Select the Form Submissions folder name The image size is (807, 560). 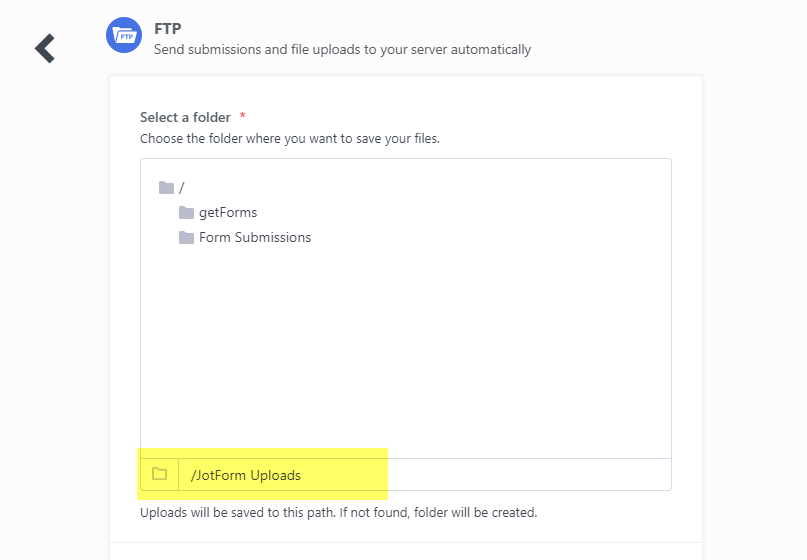[x=255, y=238]
